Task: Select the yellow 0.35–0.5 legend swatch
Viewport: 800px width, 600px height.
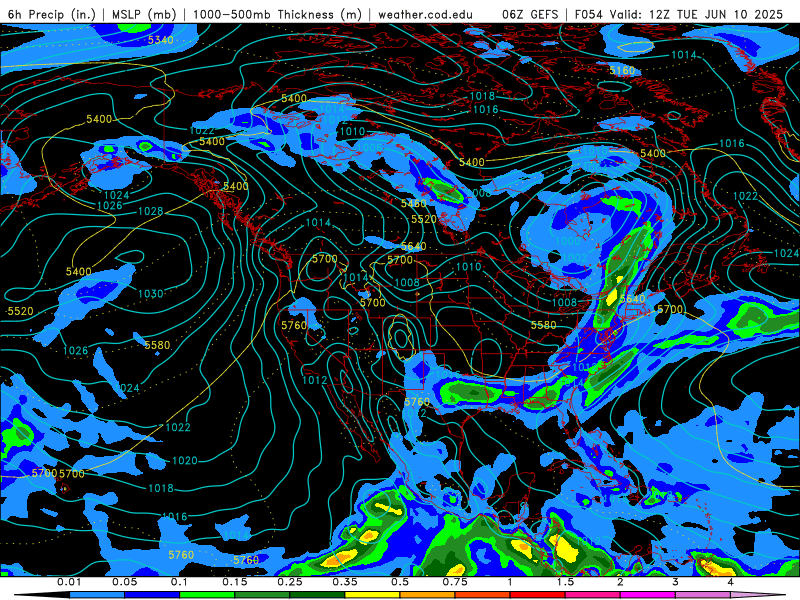Action: [x=372, y=595]
